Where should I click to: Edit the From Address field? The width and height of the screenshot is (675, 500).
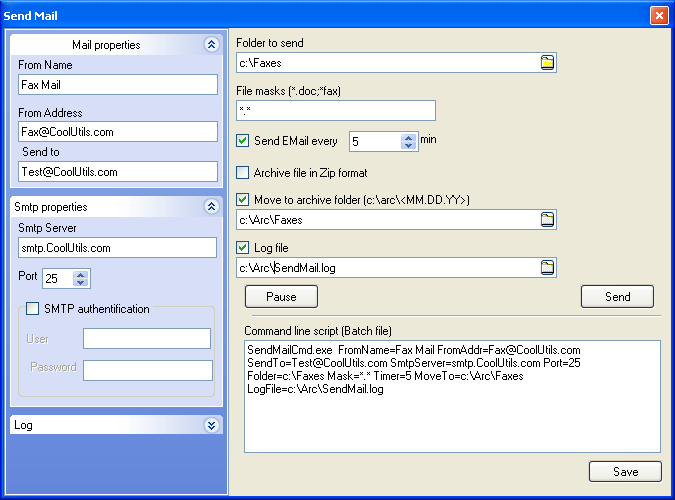pyautogui.click(x=118, y=132)
